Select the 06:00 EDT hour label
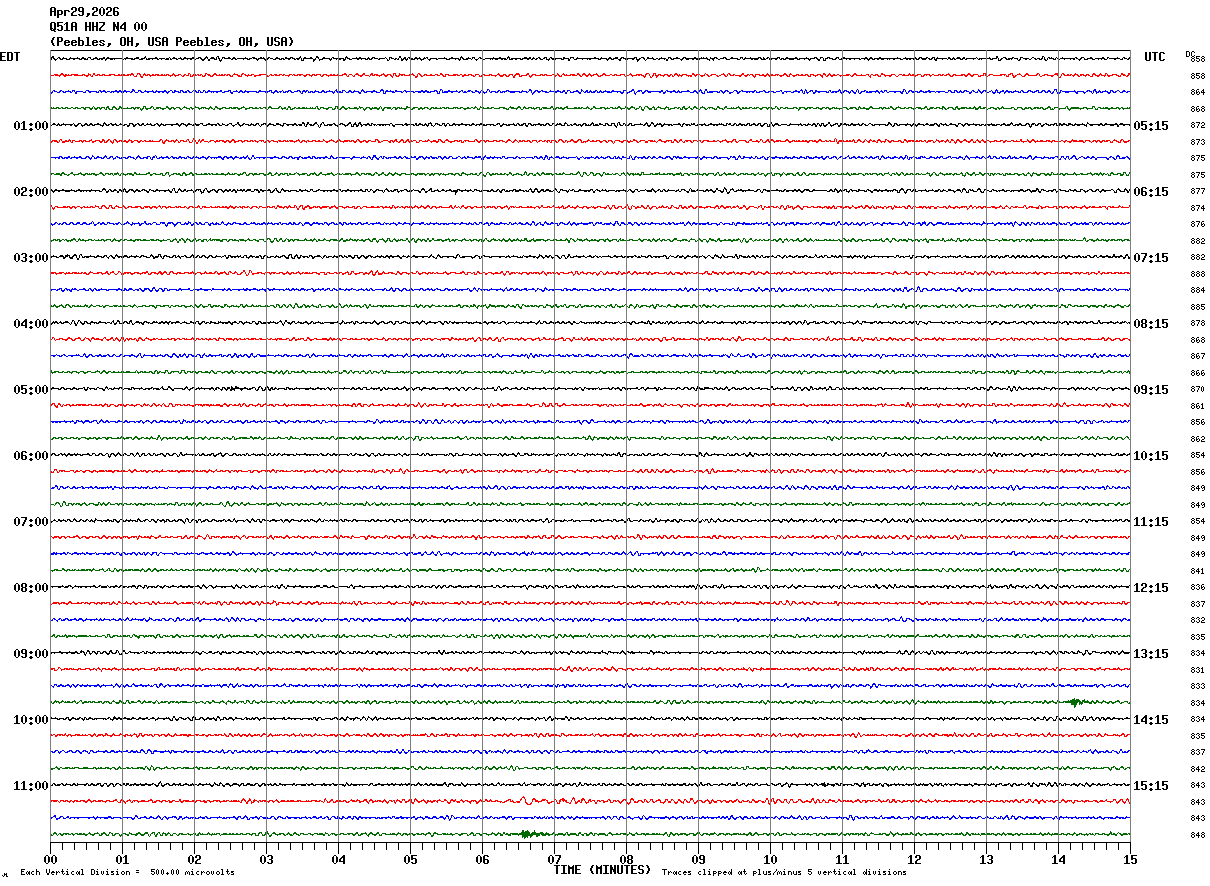Screen dimensions: 1210x886 [30, 456]
